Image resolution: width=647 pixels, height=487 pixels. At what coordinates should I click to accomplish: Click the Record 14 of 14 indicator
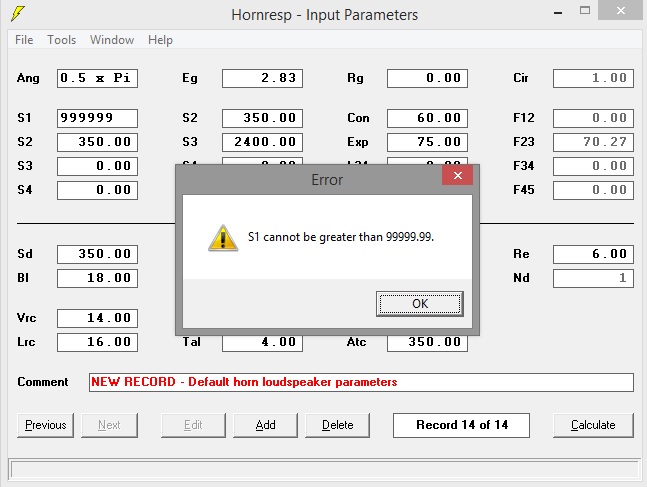click(x=461, y=425)
